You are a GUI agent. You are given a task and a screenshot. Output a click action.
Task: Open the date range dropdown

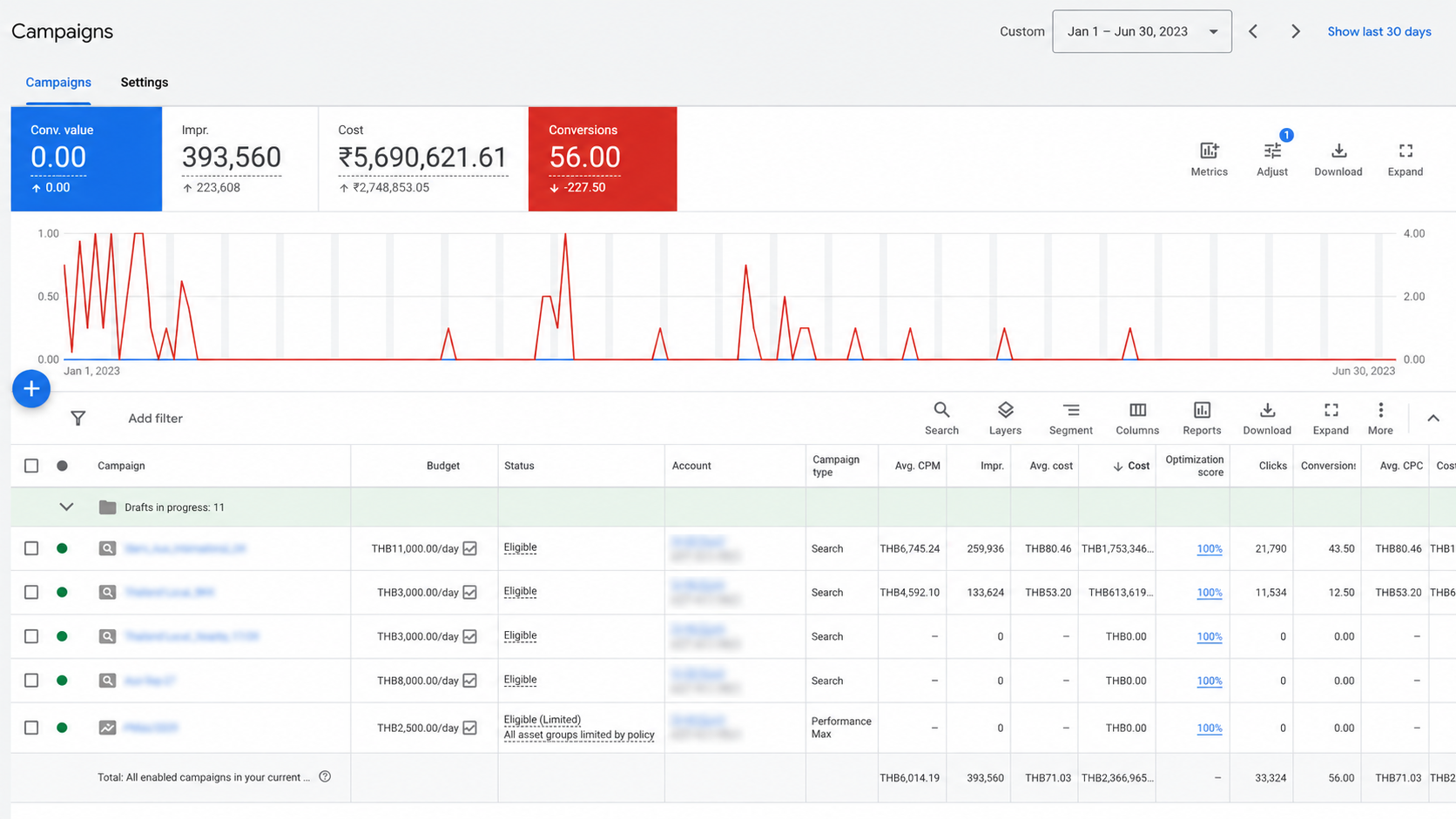[1142, 31]
